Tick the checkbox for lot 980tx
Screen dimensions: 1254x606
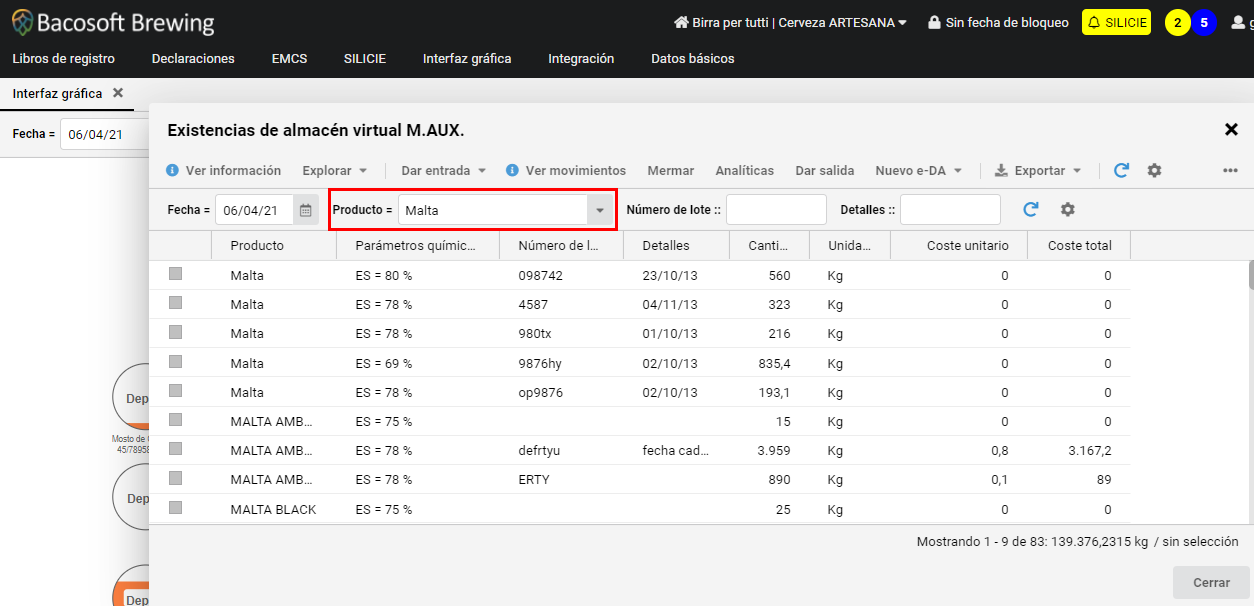click(176, 332)
